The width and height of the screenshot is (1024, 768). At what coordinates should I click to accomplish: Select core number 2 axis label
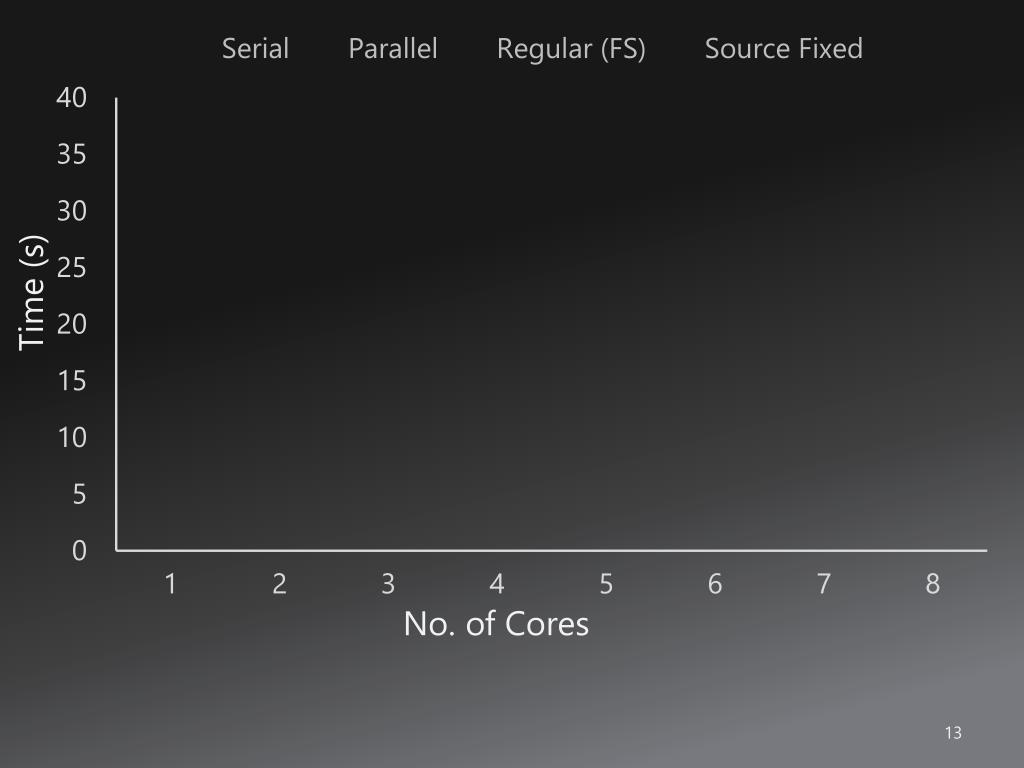pyautogui.click(x=280, y=584)
